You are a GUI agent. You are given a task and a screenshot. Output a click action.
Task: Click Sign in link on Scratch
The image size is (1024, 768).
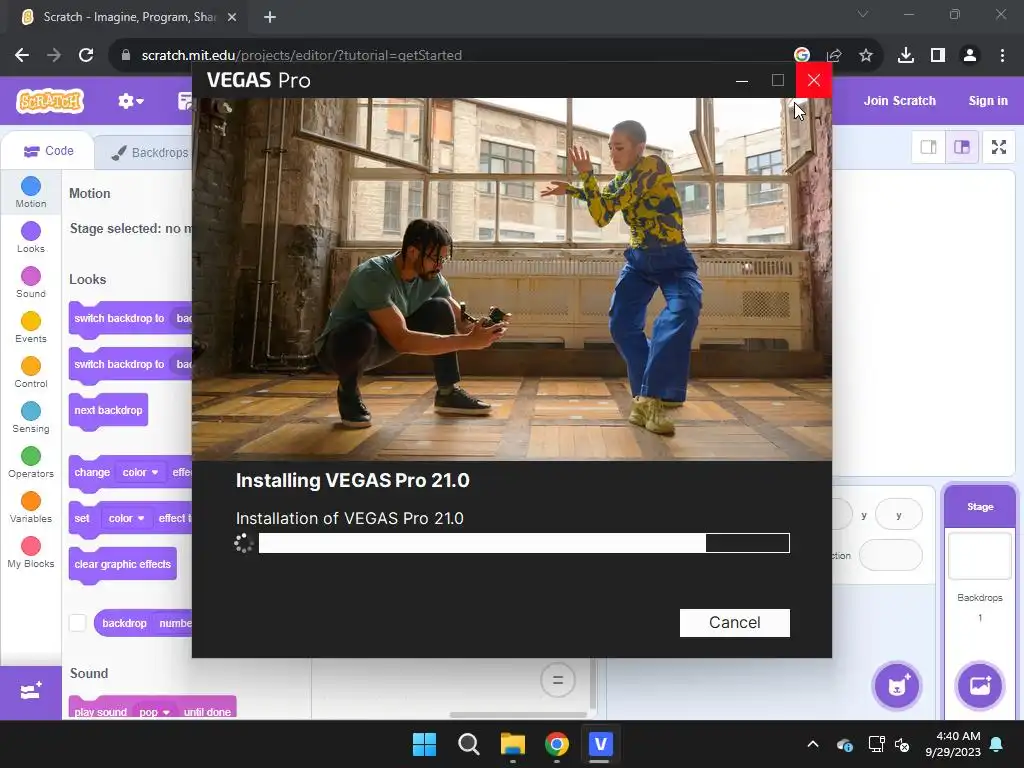pyautogui.click(x=987, y=101)
